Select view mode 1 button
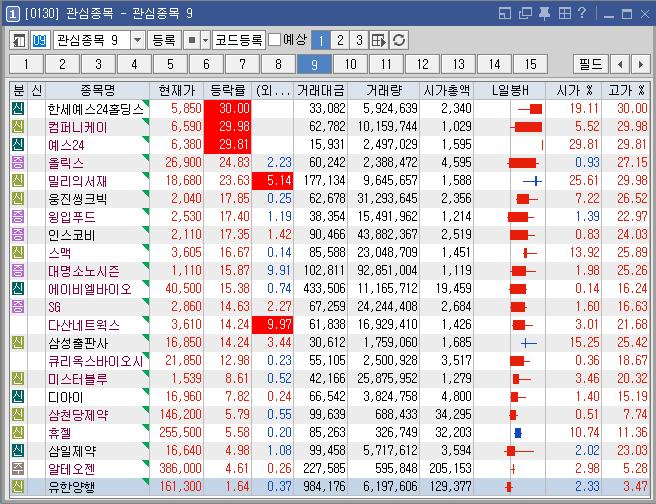Screen dimensions: 656x504 coord(321,41)
